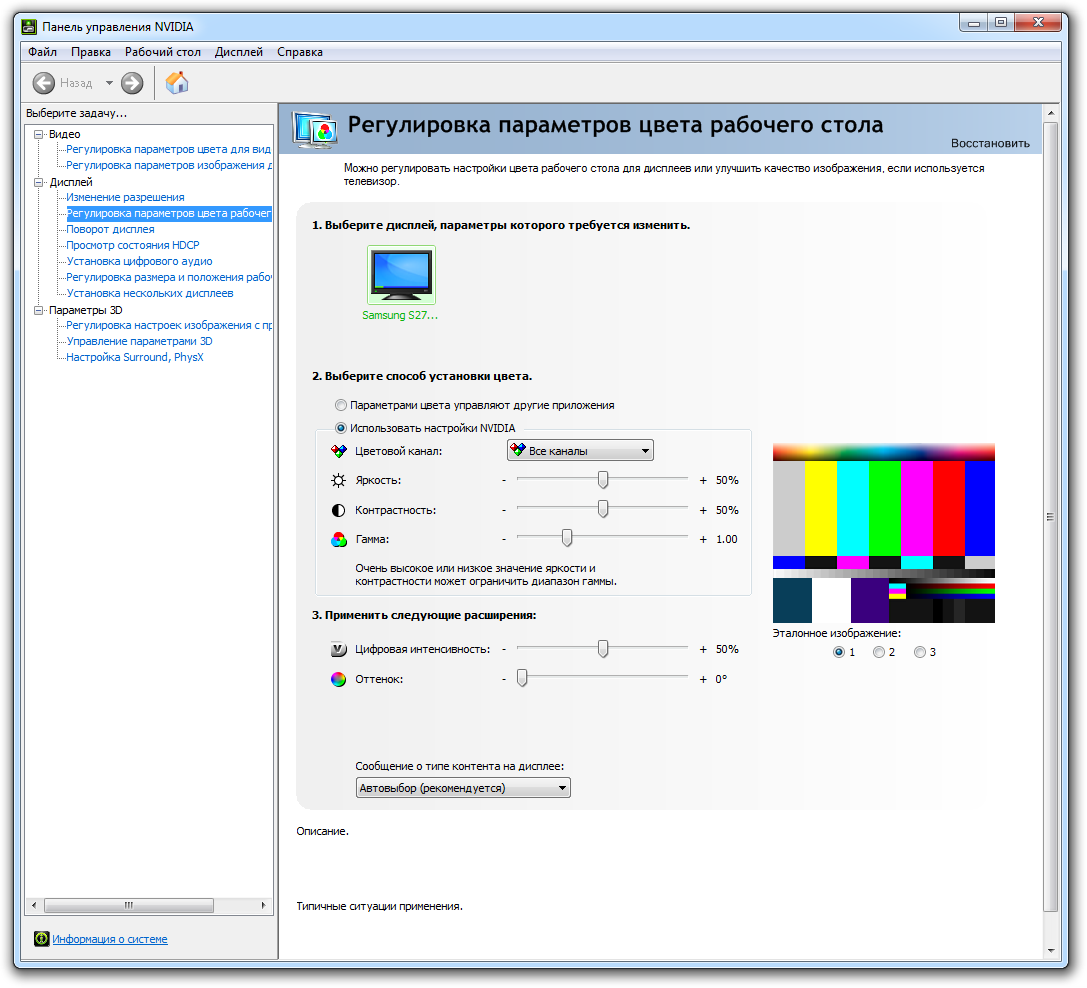
Task: Open 'Управление параметрами 3D' task
Action: tap(139, 341)
